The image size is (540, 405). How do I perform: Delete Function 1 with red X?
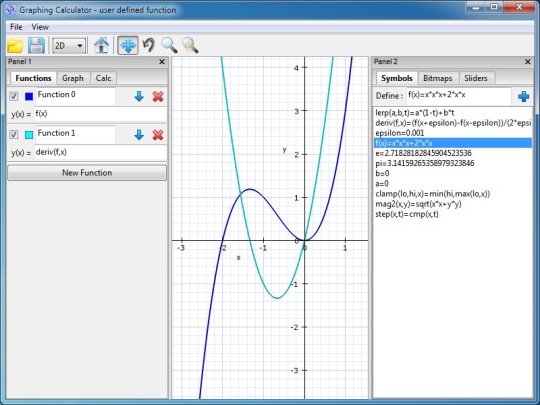tap(158, 135)
